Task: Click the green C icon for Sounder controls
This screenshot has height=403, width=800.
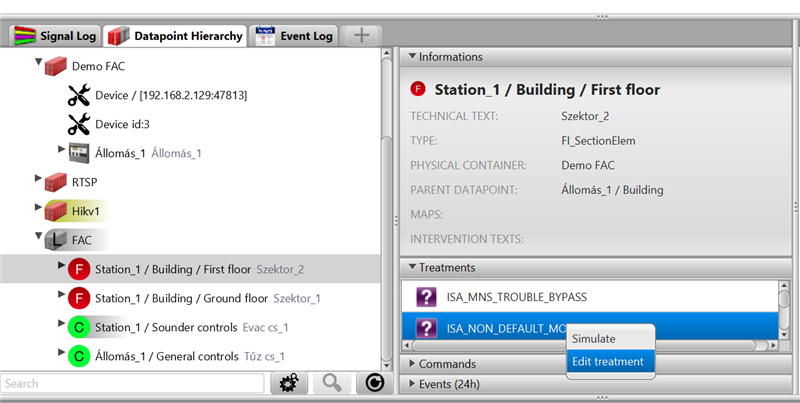Action: (79, 326)
